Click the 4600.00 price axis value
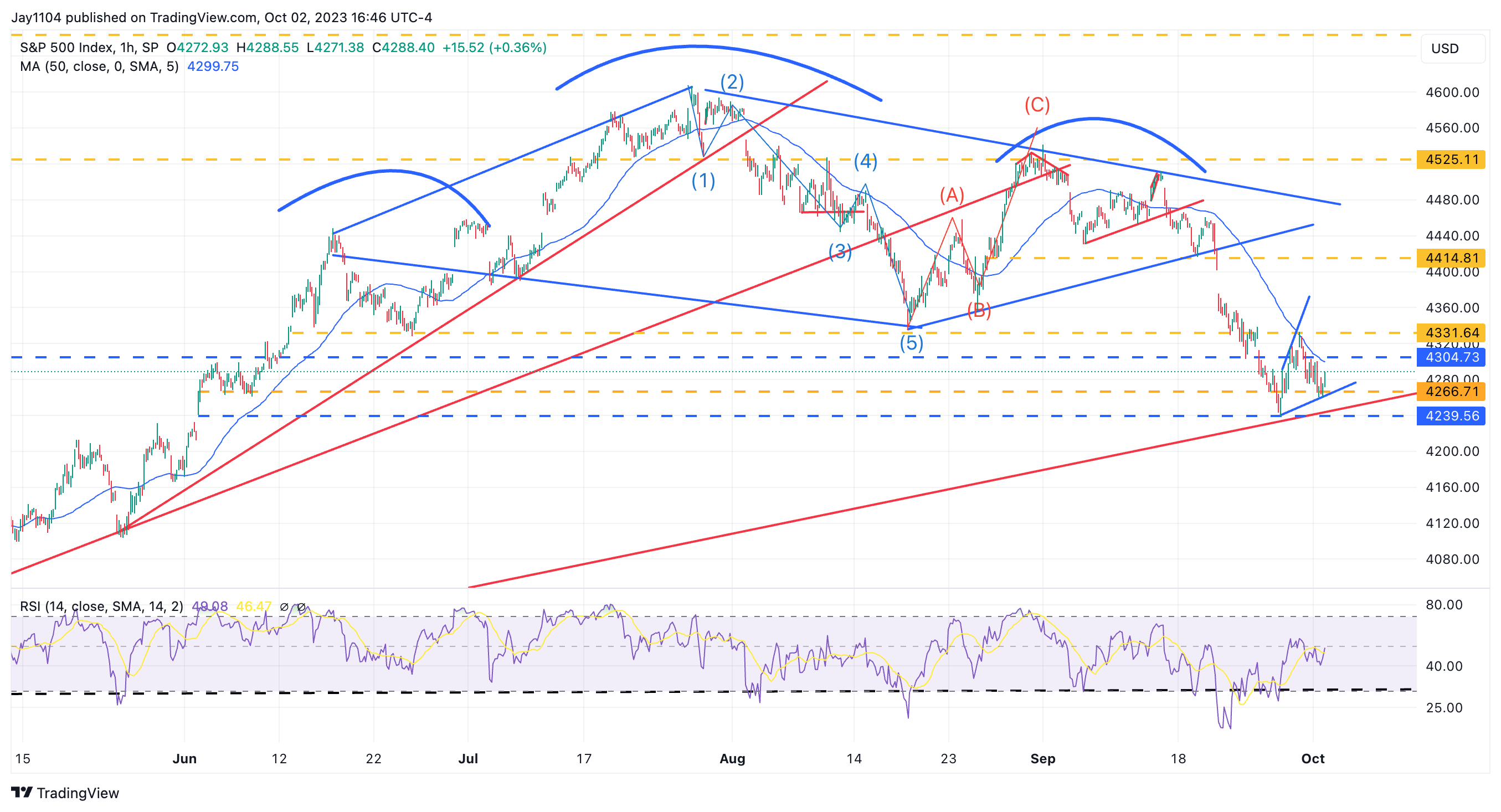 coord(1452,92)
